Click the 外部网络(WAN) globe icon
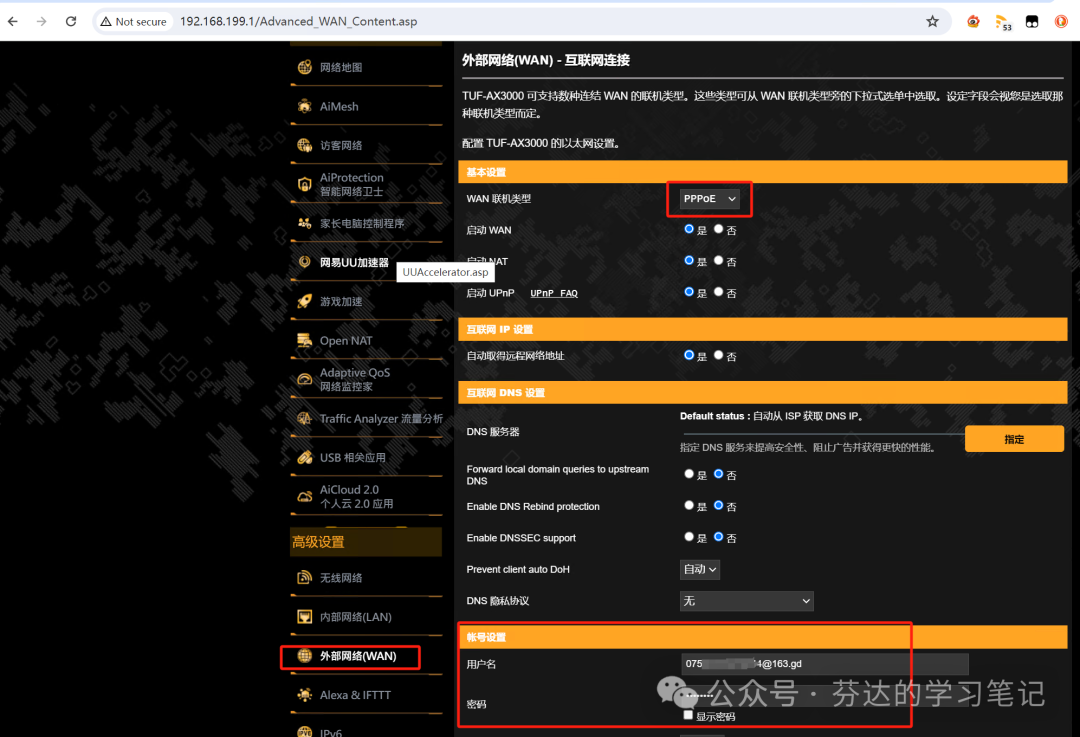 click(x=304, y=656)
